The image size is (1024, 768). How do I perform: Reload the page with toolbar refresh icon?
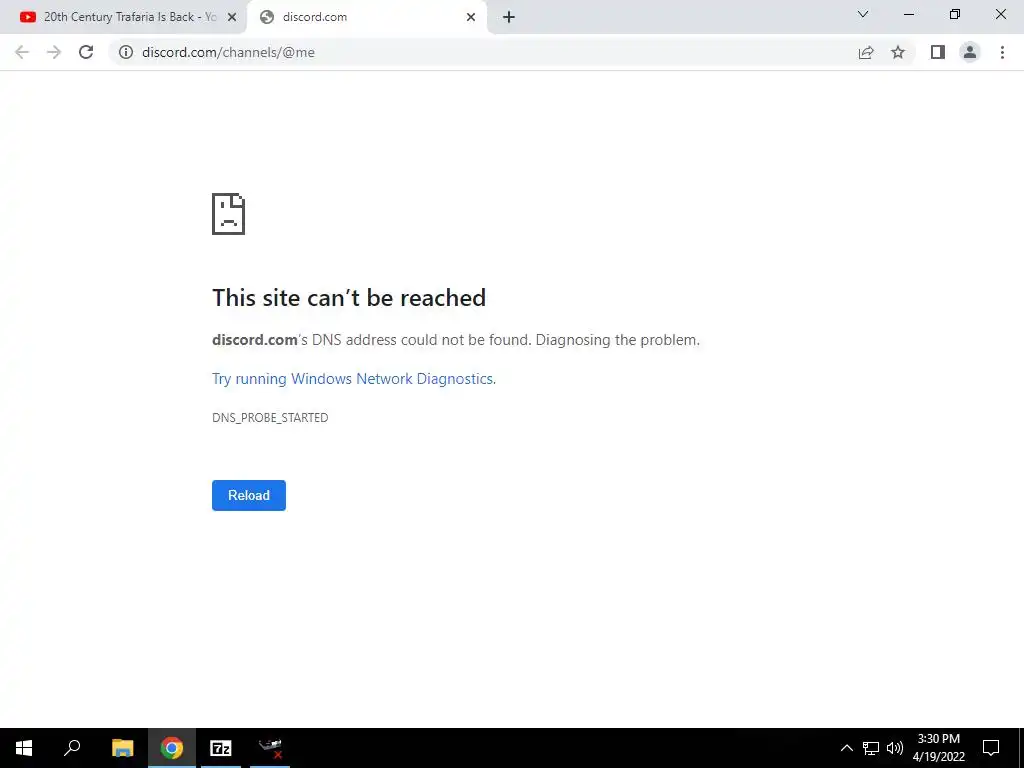(86, 52)
